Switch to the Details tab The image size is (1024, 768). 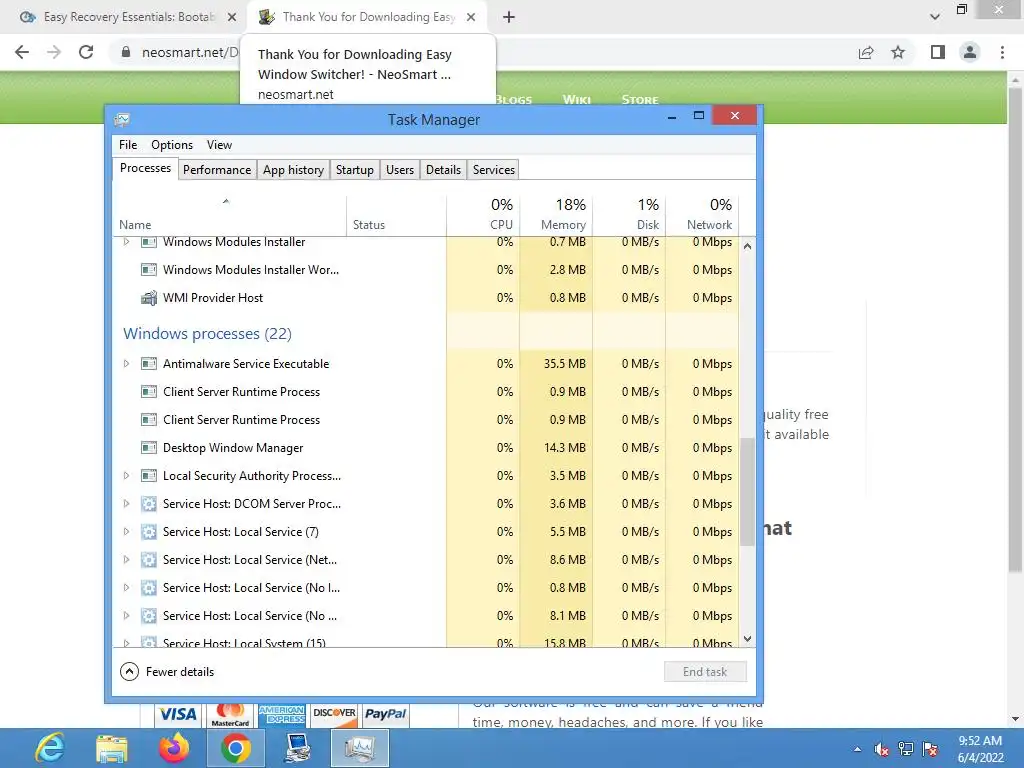[x=443, y=170]
